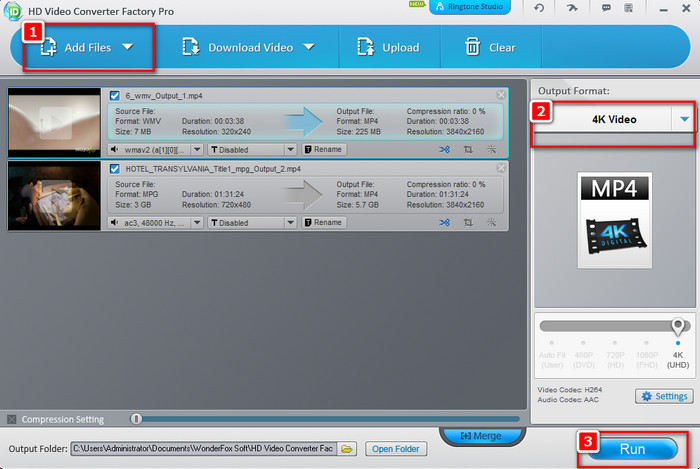Click the Audio Codec: AAC text

tap(568, 400)
